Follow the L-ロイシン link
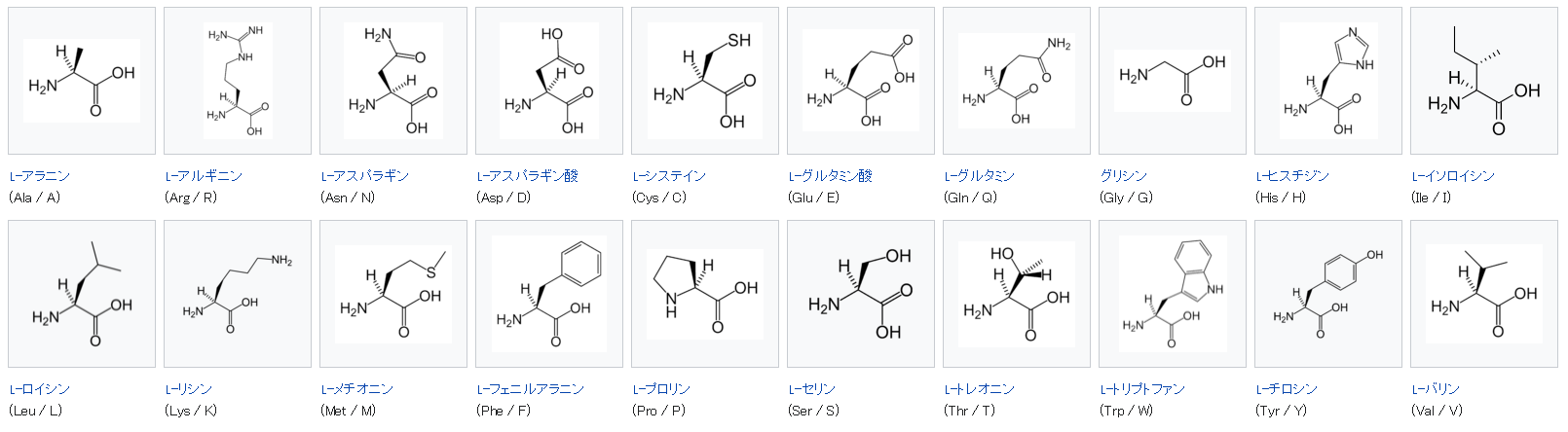The height and width of the screenshot is (432, 1568). [40, 389]
